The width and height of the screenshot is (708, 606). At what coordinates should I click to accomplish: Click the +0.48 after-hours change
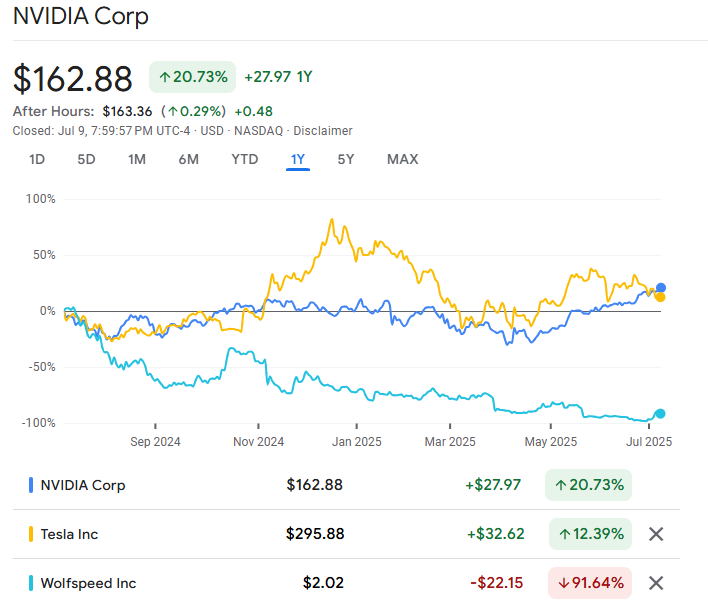coord(254,111)
